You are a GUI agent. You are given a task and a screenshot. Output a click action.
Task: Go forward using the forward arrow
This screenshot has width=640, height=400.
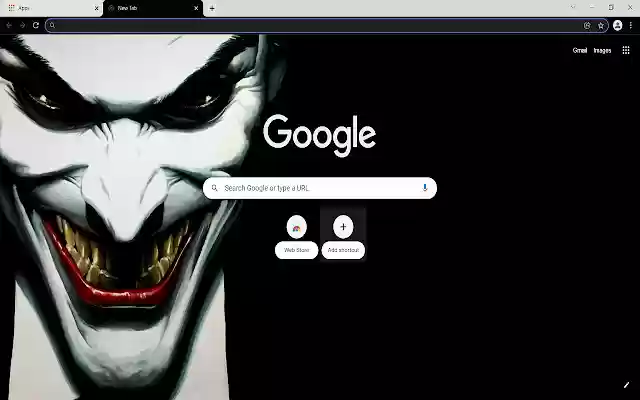coord(22,25)
